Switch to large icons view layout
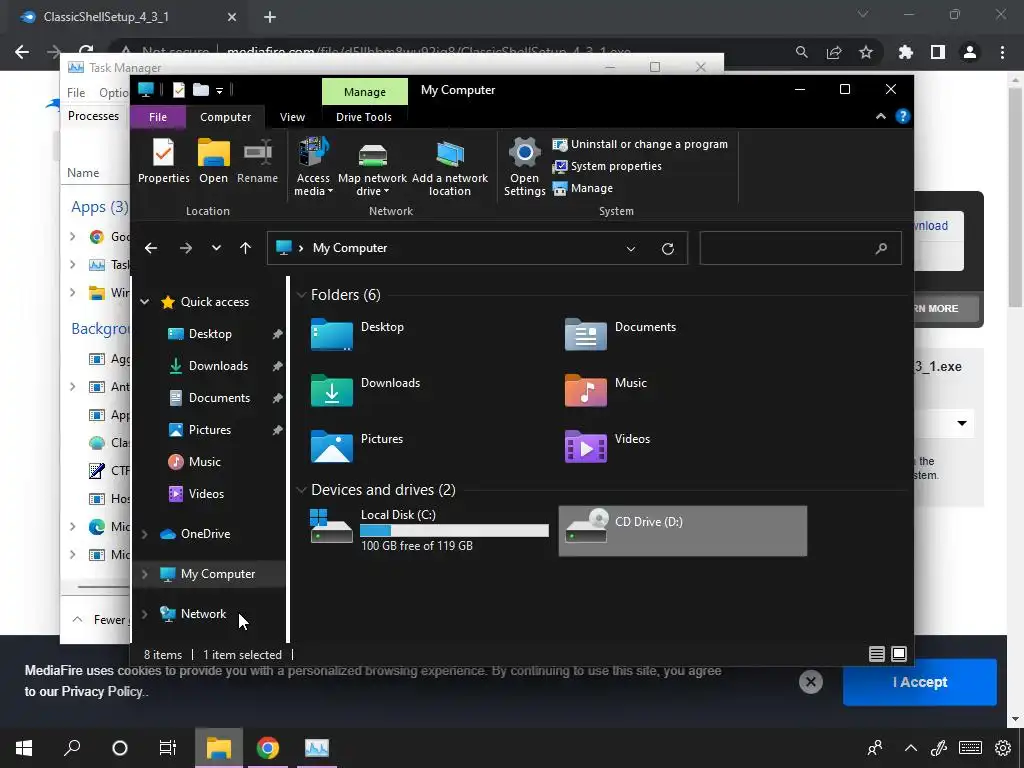 click(x=899, y=654)
